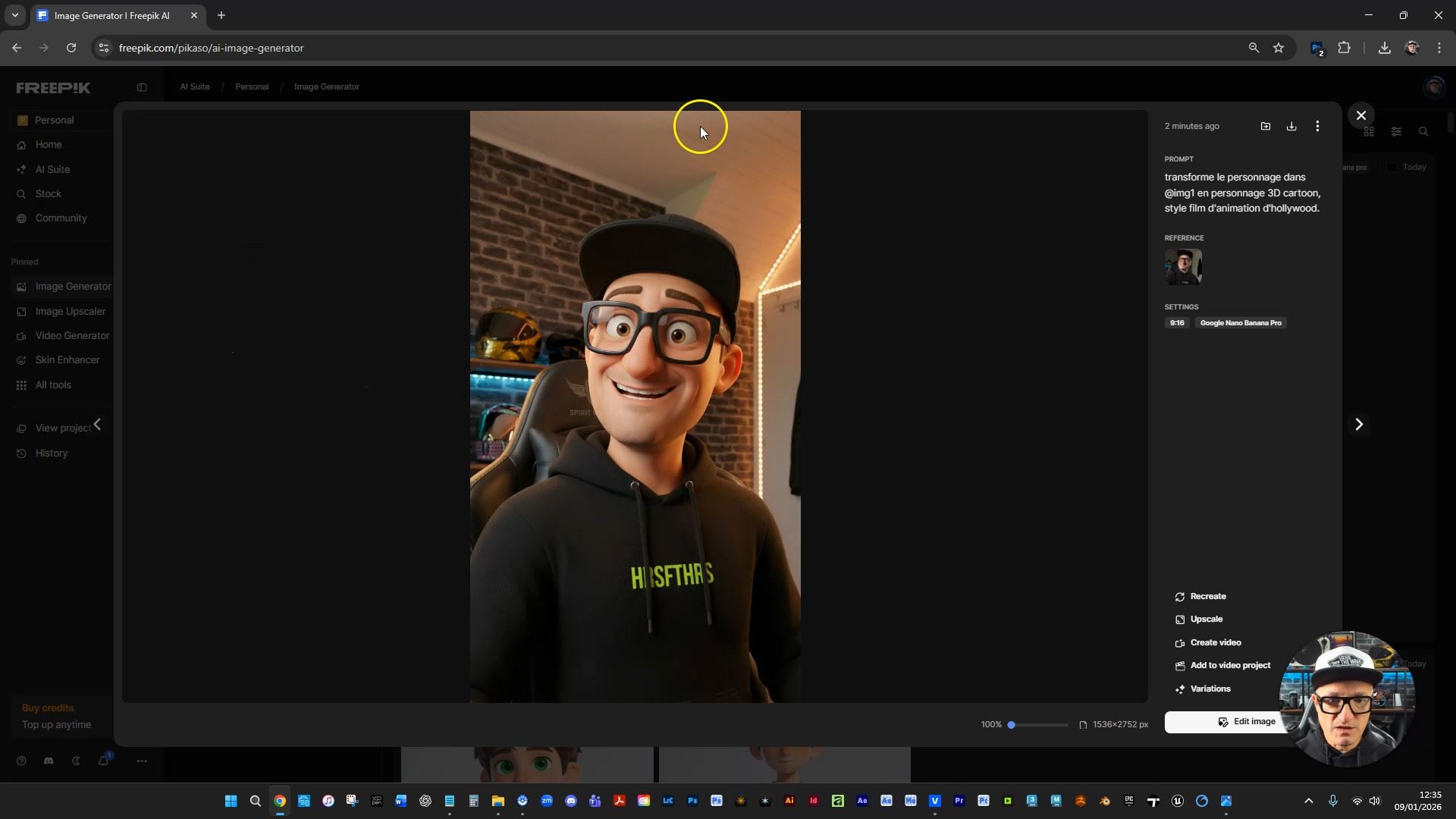
Task: Show the next image with the chevron
Action: (x=1360, y=425)
